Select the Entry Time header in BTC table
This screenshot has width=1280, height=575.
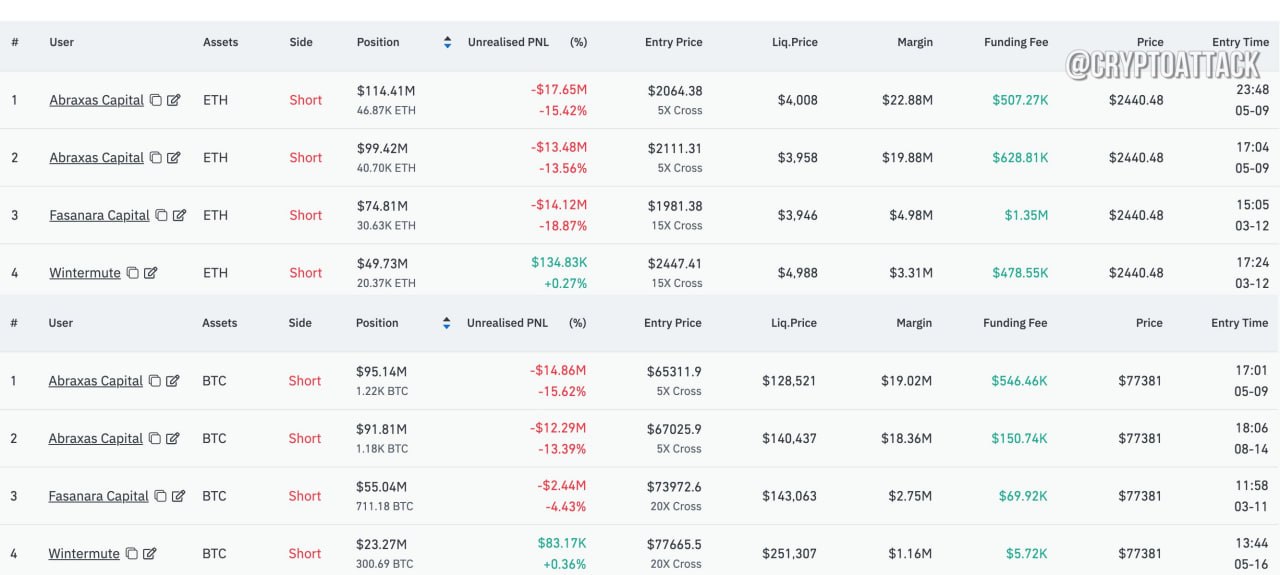[x=1239, y=323]
